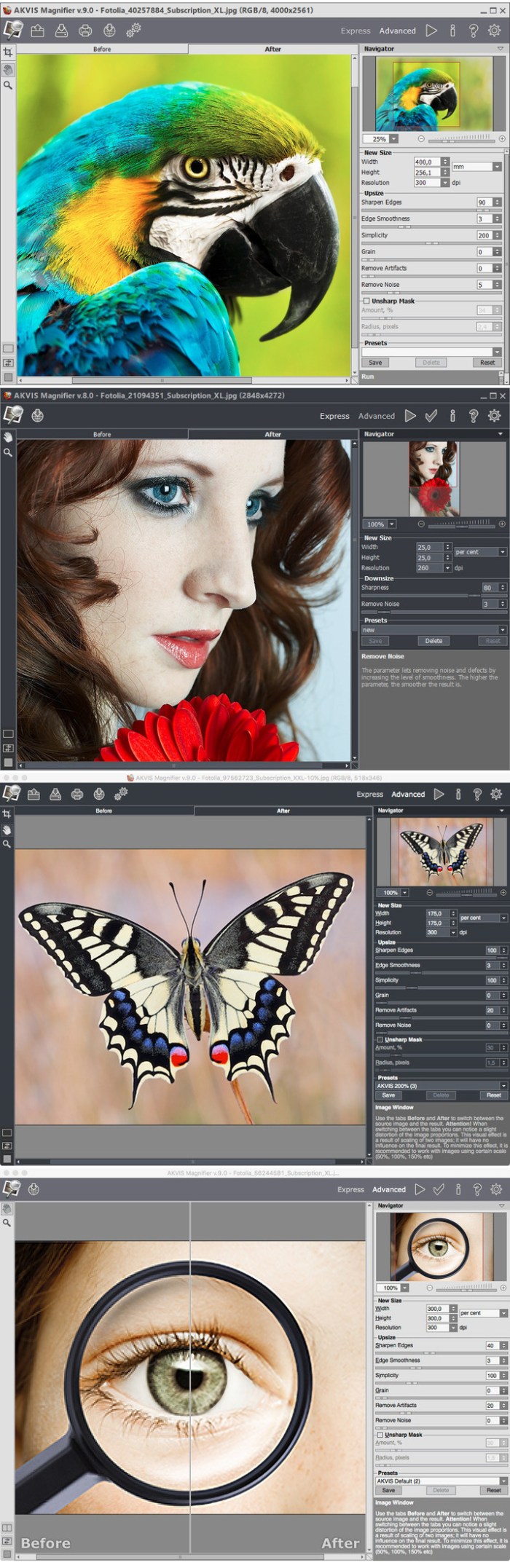The width and height of the screenshot is (510, 1568).
Task: Open the 'AKVIS 200% (3)' presets dropdown
Action: point(503,1086)
